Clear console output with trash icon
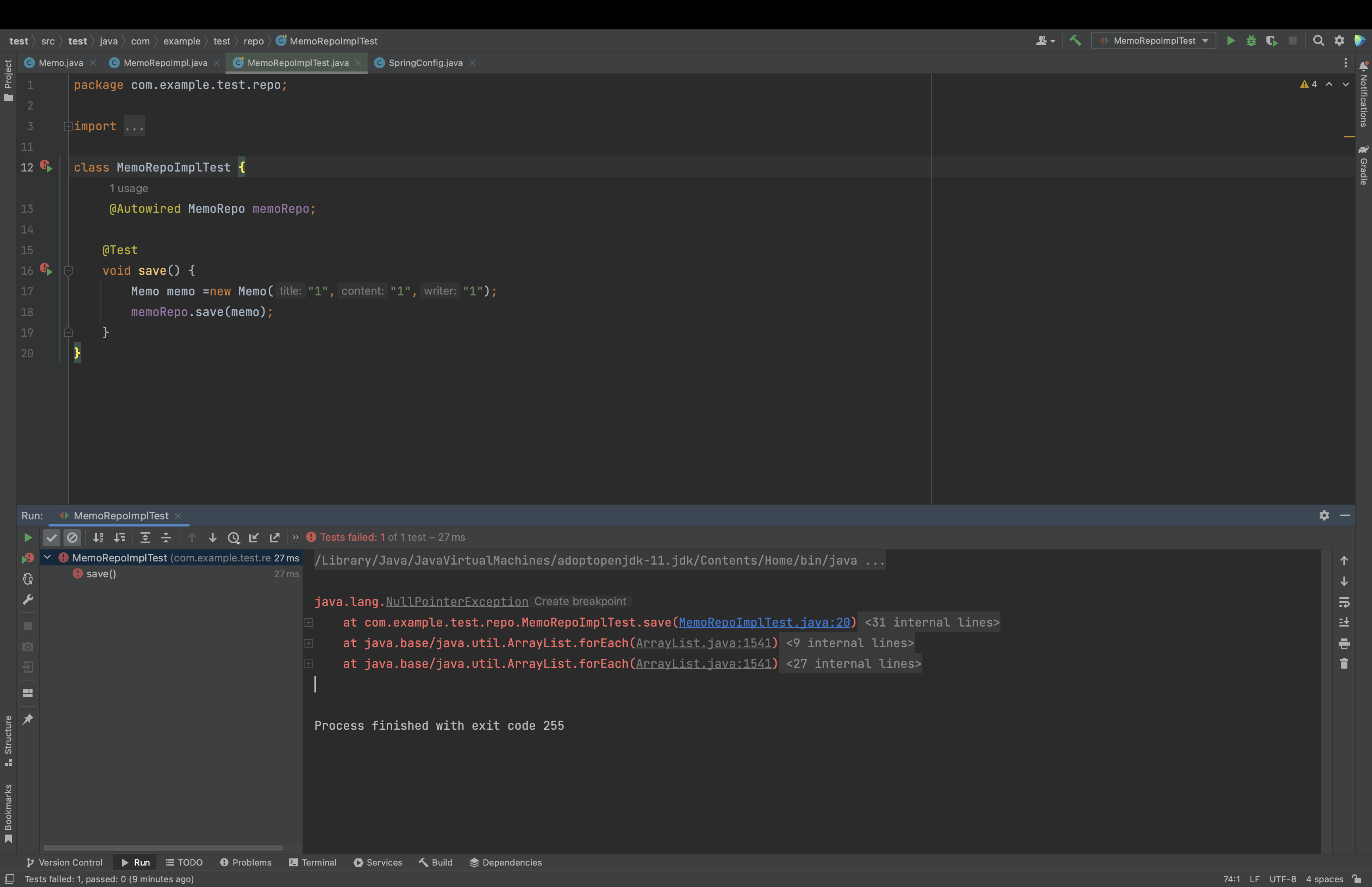This screenshot has width=1372, height=887. coord(1344,663)
